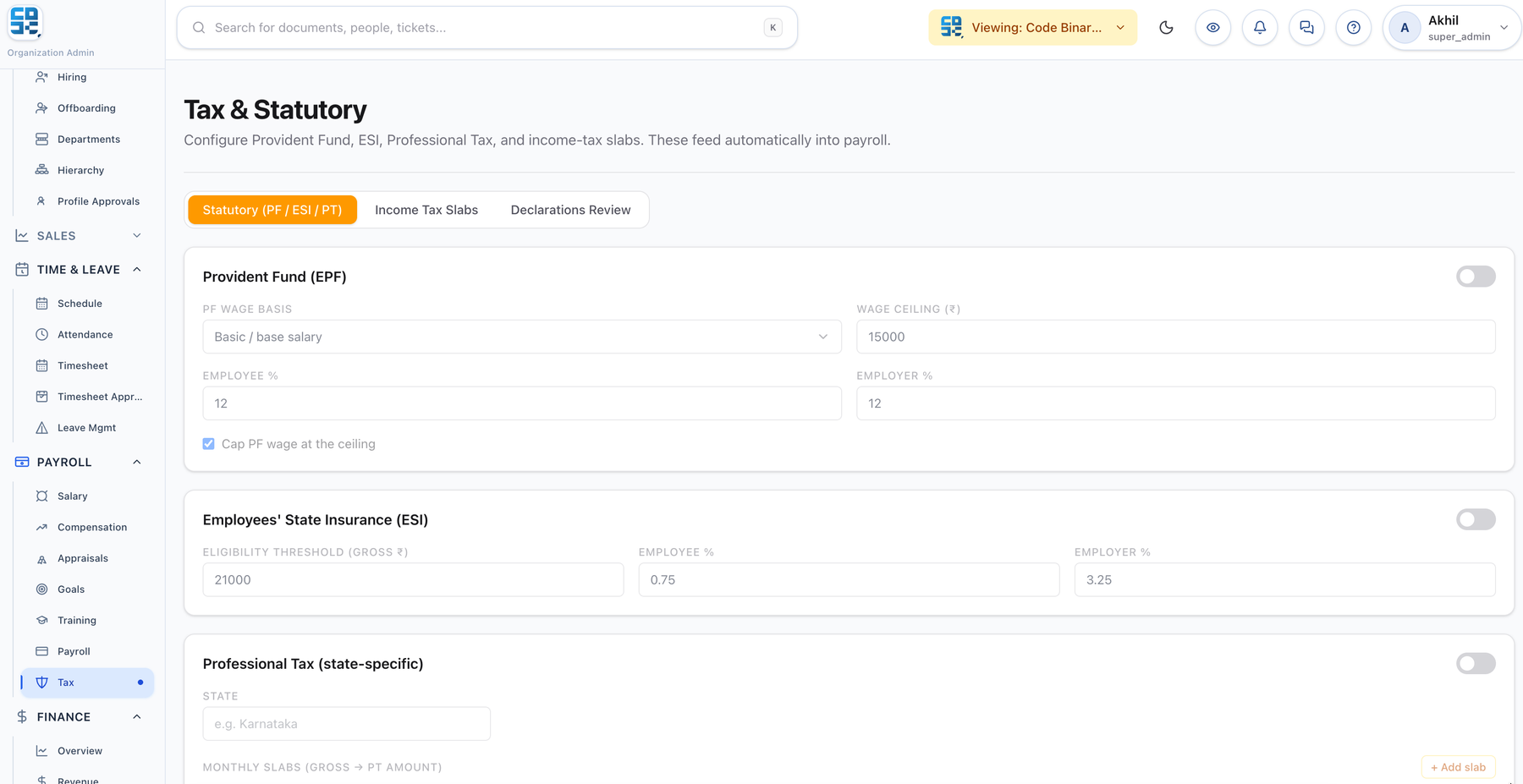
Task: Expand the Viewing: Code Binar organization selector
Action: (x=1032, y=28)
